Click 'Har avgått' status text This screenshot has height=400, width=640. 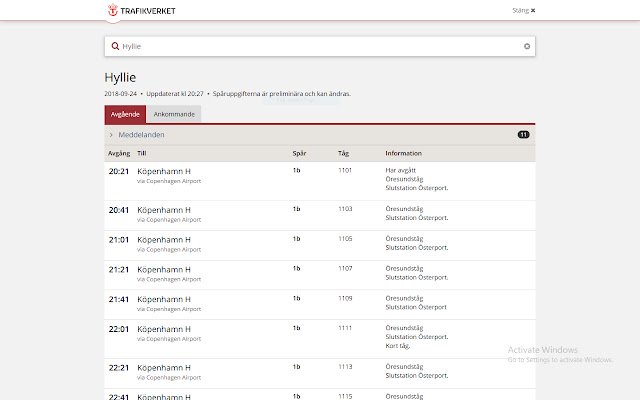click(x=400, y=171)
